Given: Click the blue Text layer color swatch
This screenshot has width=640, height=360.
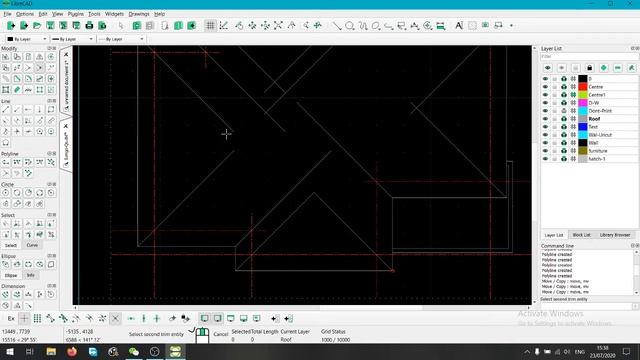Looking at the screenshot, I should [x=583, y=127].
